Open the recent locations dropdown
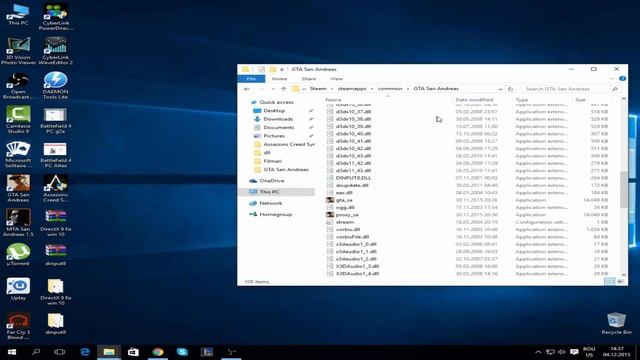 [x=273, y=89]
